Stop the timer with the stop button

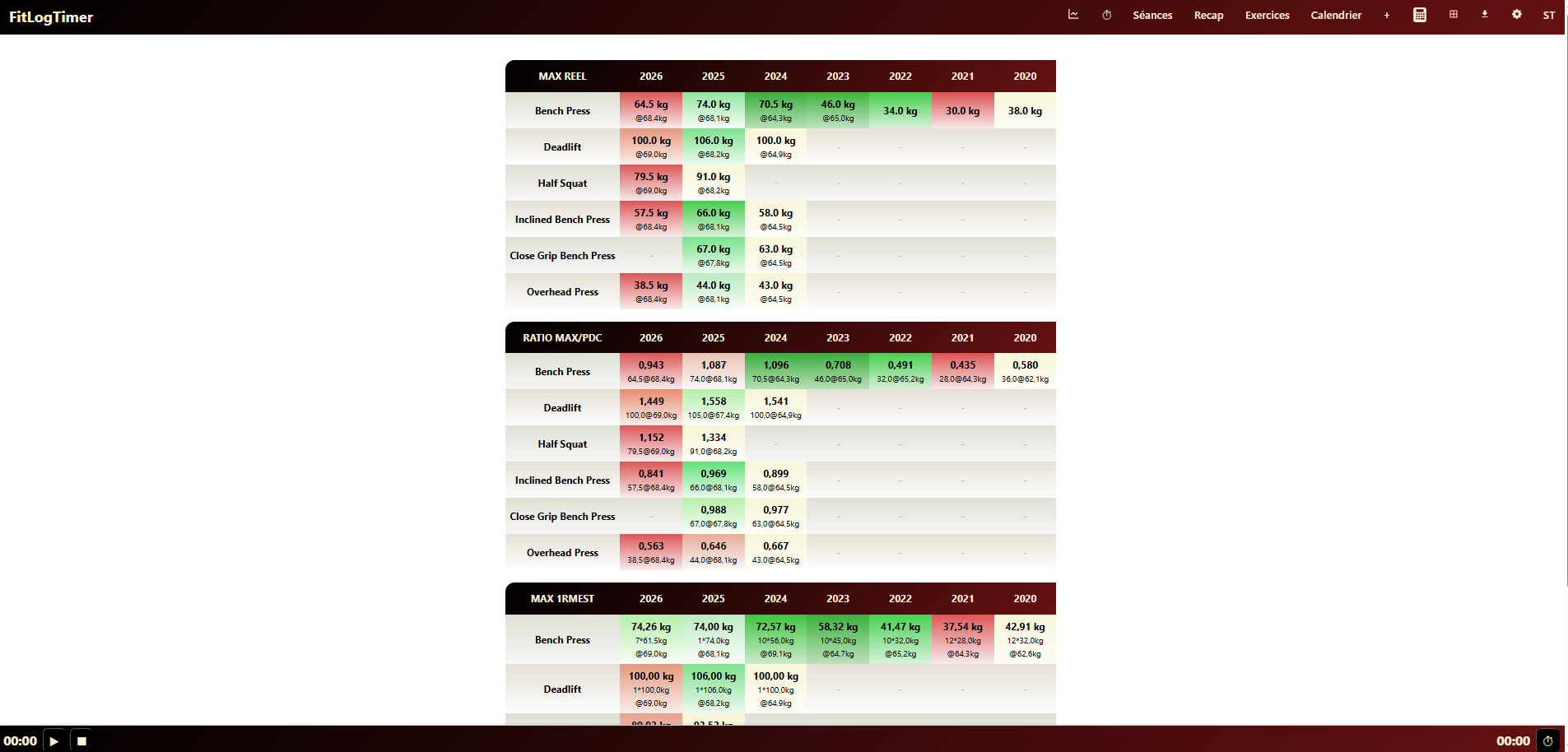coord(81,740)
